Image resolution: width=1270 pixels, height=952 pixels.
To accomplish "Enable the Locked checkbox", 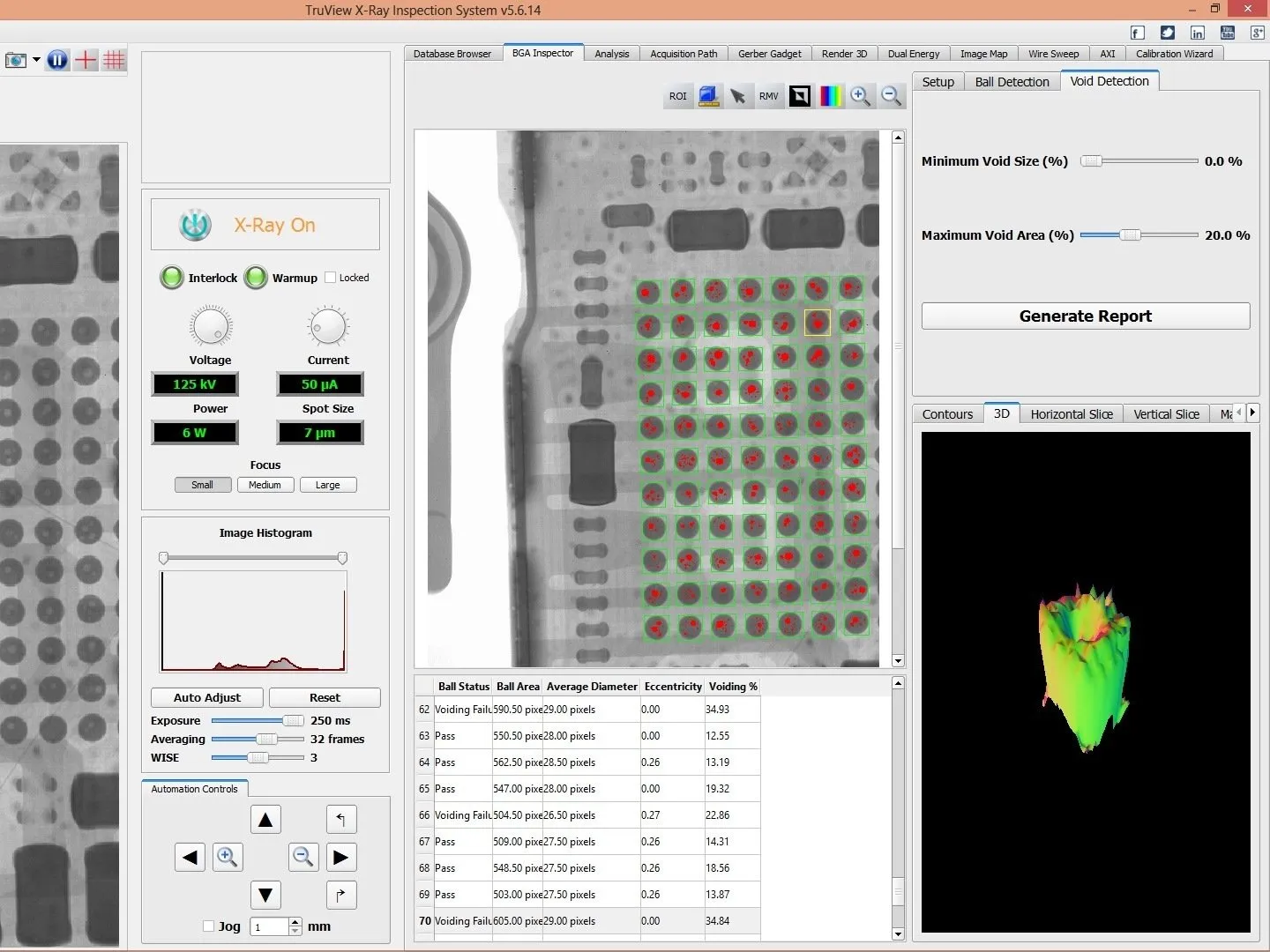I will tap(331, 278).
